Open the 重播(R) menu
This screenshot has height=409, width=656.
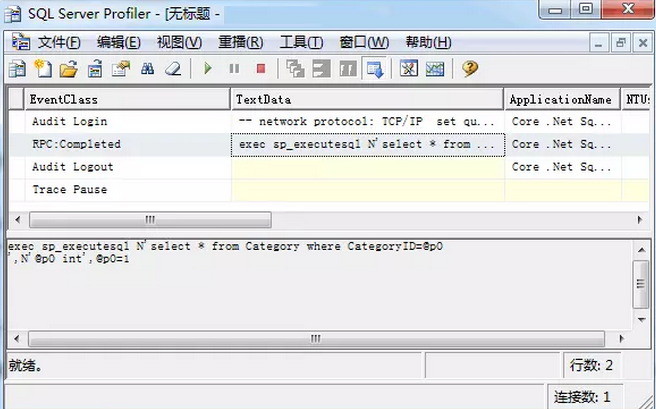tap(241, 42)
